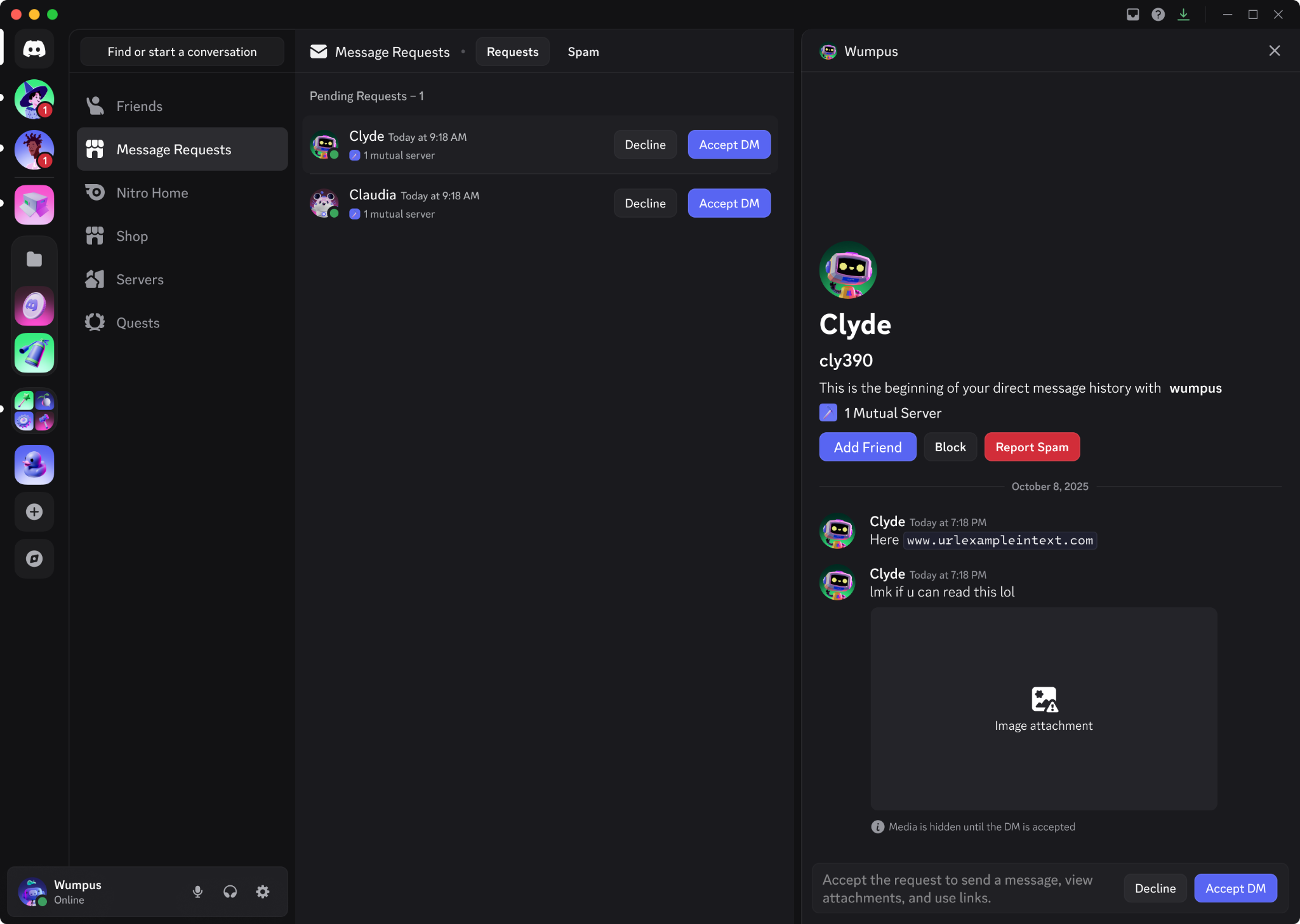This screenshot has height=924, width=1300.
Task: Click the Wumpus header avatar icon
Action: click(x=828, y=51)
